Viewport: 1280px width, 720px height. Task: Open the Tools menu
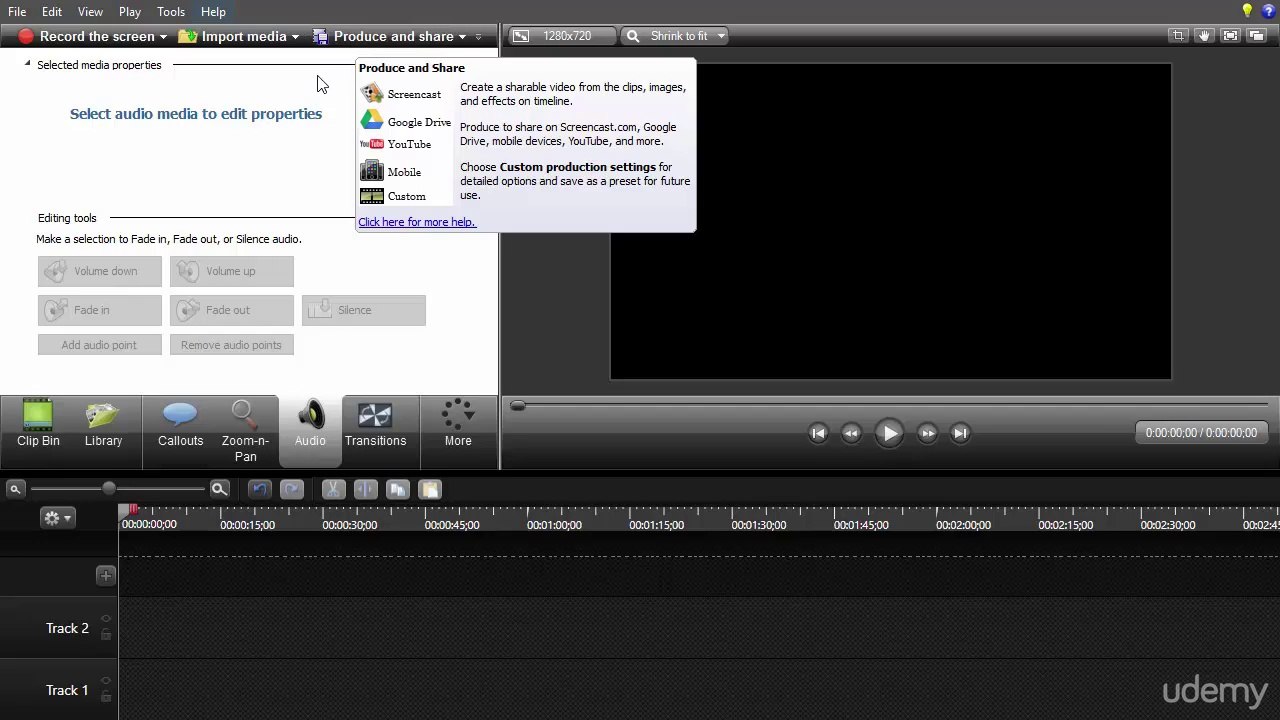171,11
